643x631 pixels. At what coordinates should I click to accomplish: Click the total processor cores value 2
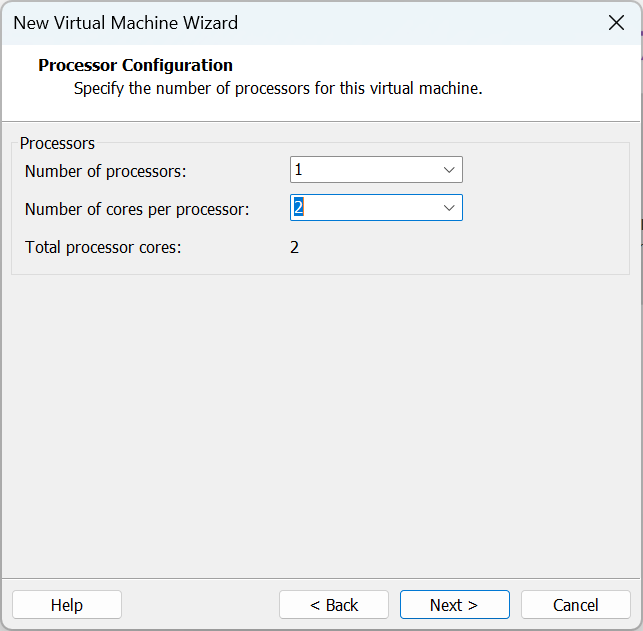pyautogui.click(x=295, y=247)
